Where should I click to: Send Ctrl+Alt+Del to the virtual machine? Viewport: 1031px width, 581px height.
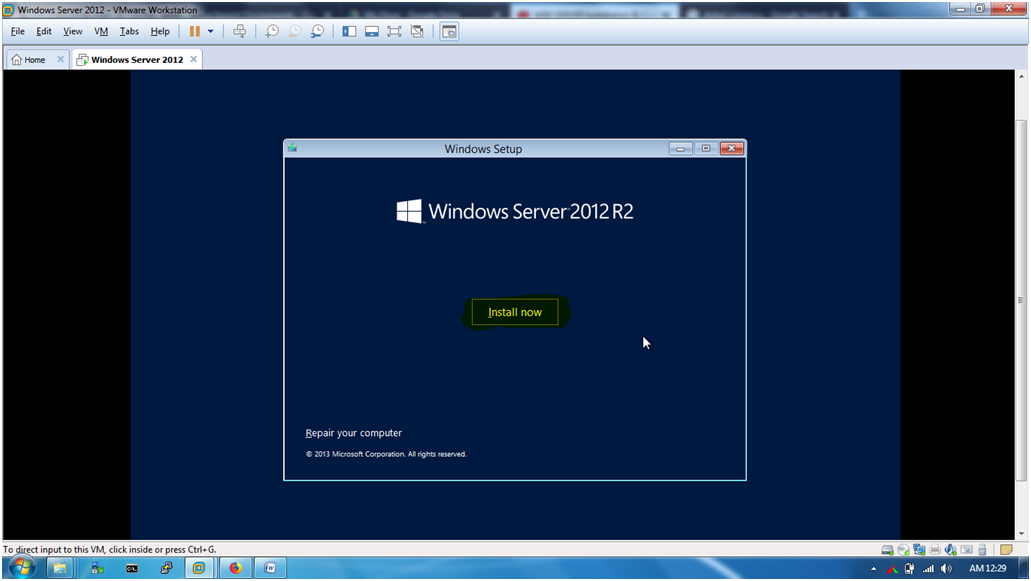pyautogui.click(x=239, y=32)
